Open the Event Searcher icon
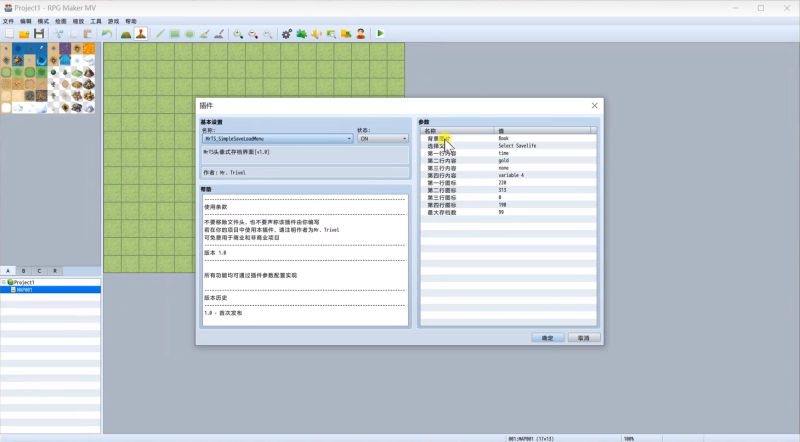 coord(331,34)
